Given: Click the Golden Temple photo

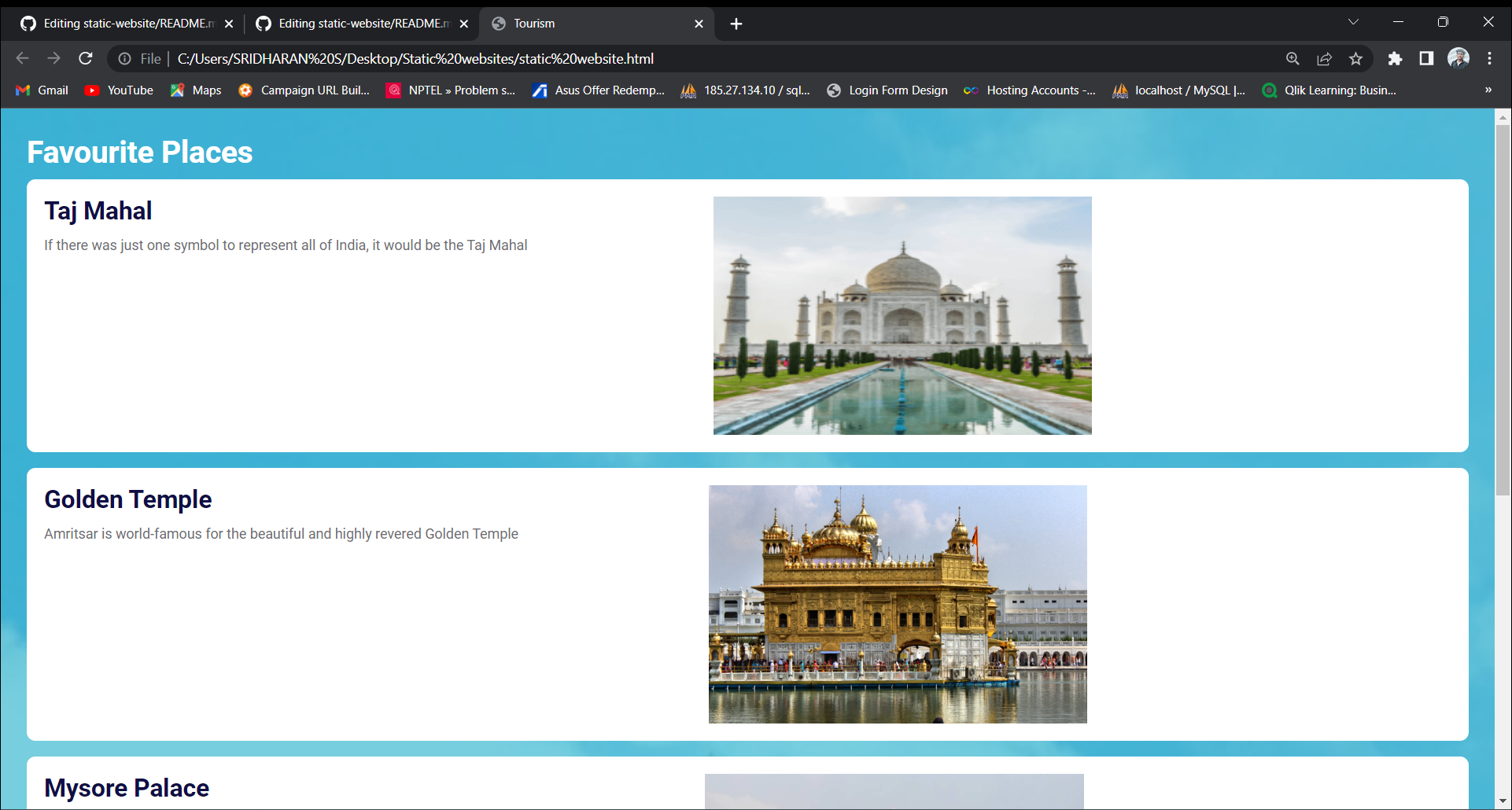Looking at the screenshot, I should click(898, 604).
